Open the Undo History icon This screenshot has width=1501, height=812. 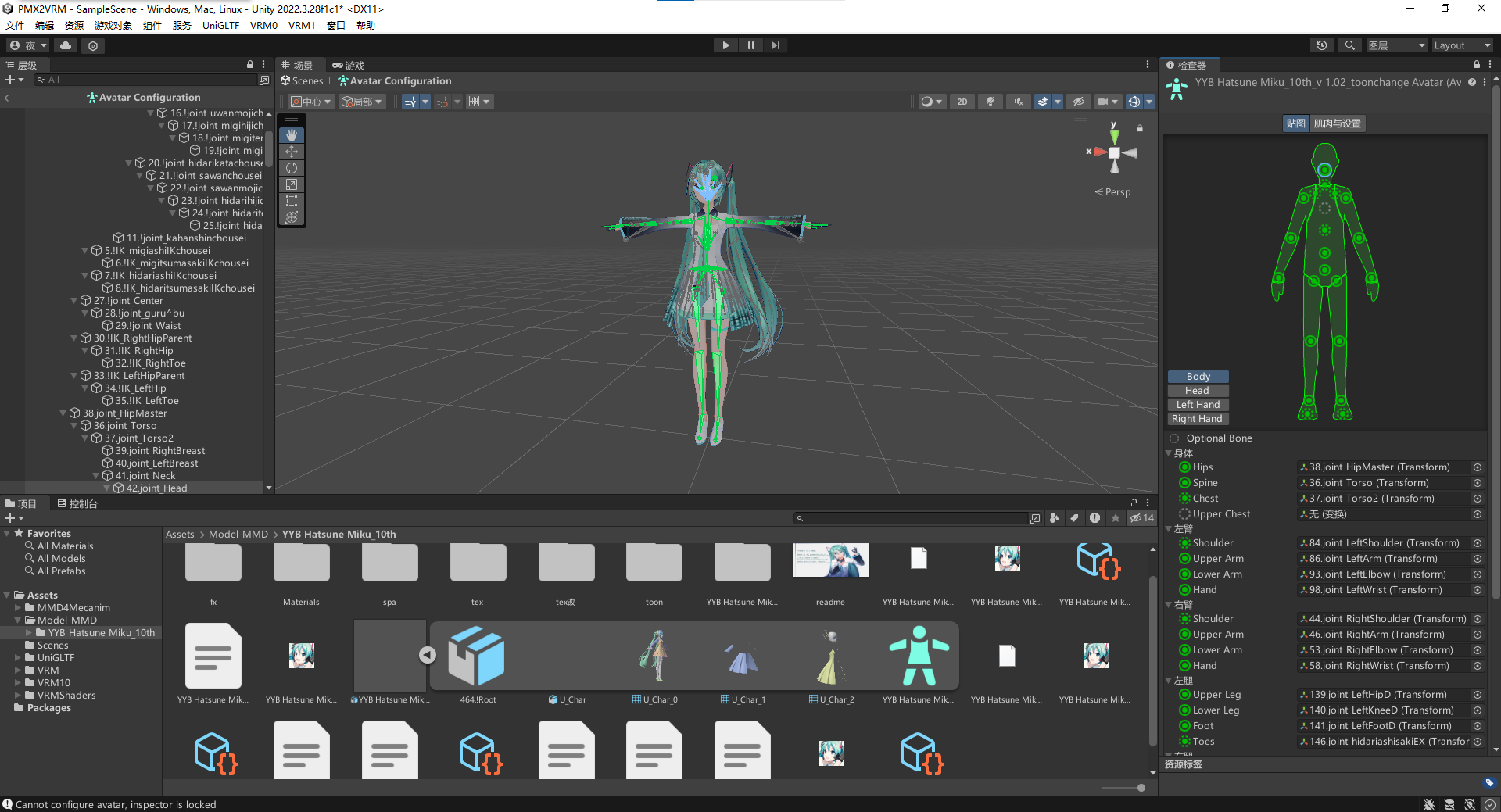tap(1322, 45)
